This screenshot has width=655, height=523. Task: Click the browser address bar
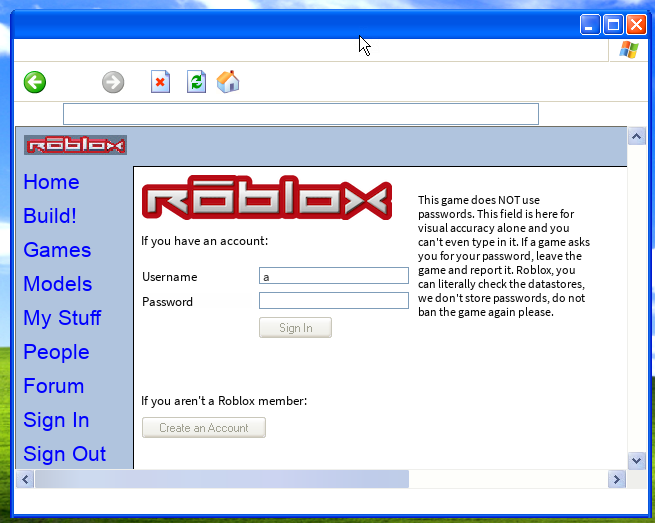pyautogui.click(x=300, y=114)
